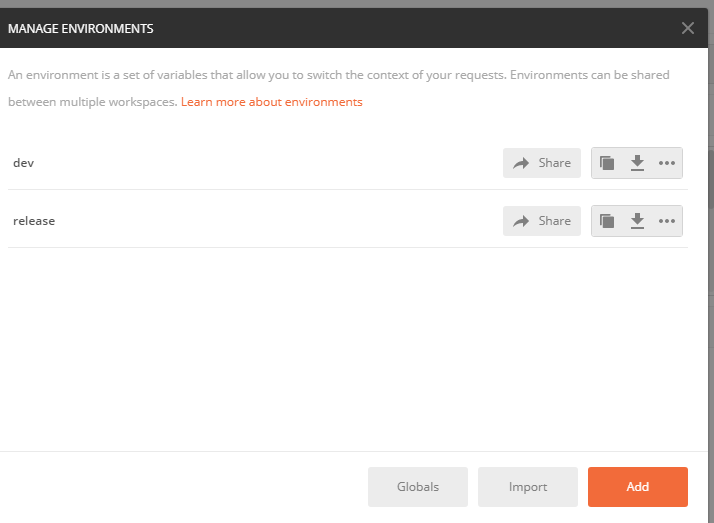Open more actions for release environment
714x523 pixels.
coord(667,221)
